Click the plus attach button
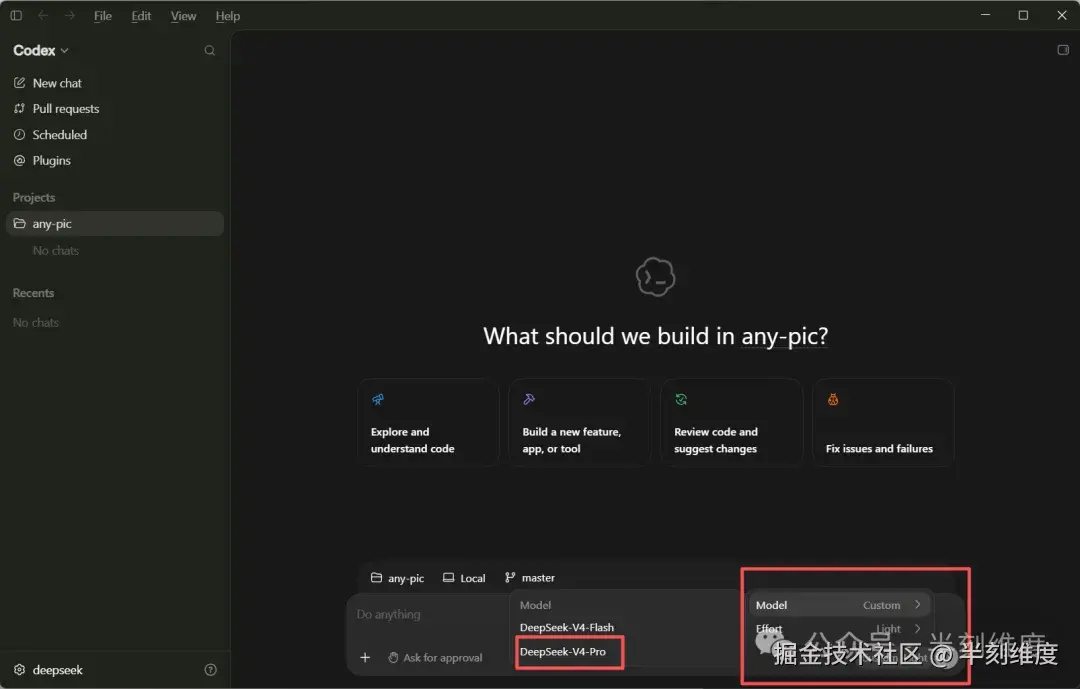1080x689 pixels. (x=365, y=658)
